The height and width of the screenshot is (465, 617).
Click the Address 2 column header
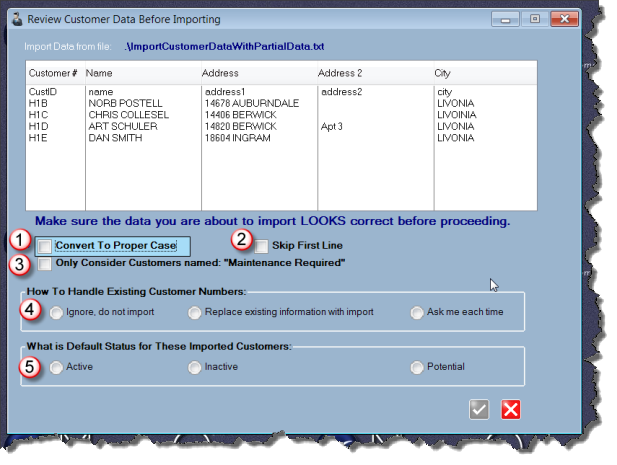(x=376, y=73)
